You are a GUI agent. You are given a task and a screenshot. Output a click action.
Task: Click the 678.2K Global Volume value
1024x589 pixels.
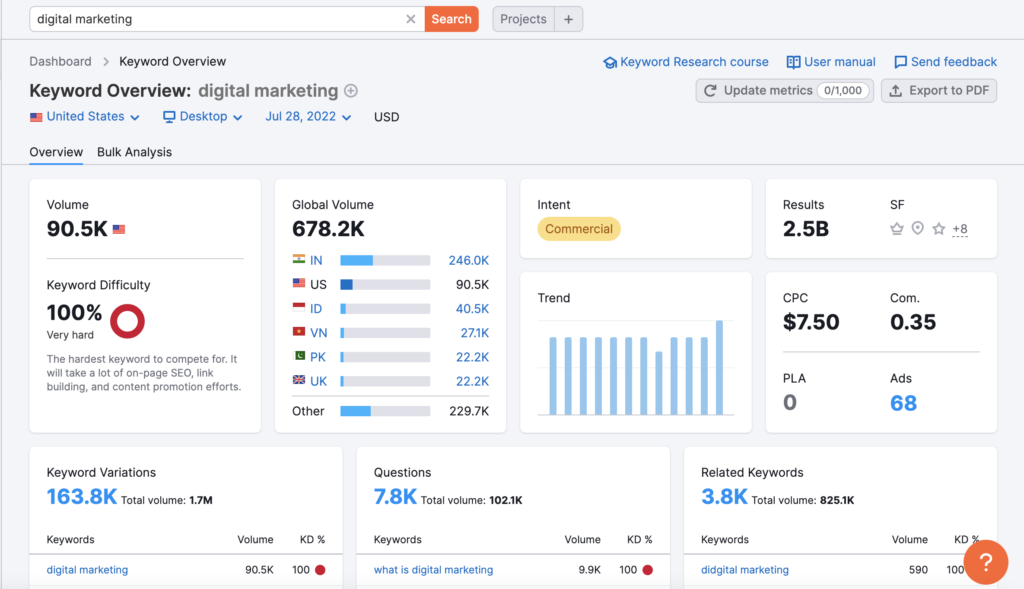(328, 229)
